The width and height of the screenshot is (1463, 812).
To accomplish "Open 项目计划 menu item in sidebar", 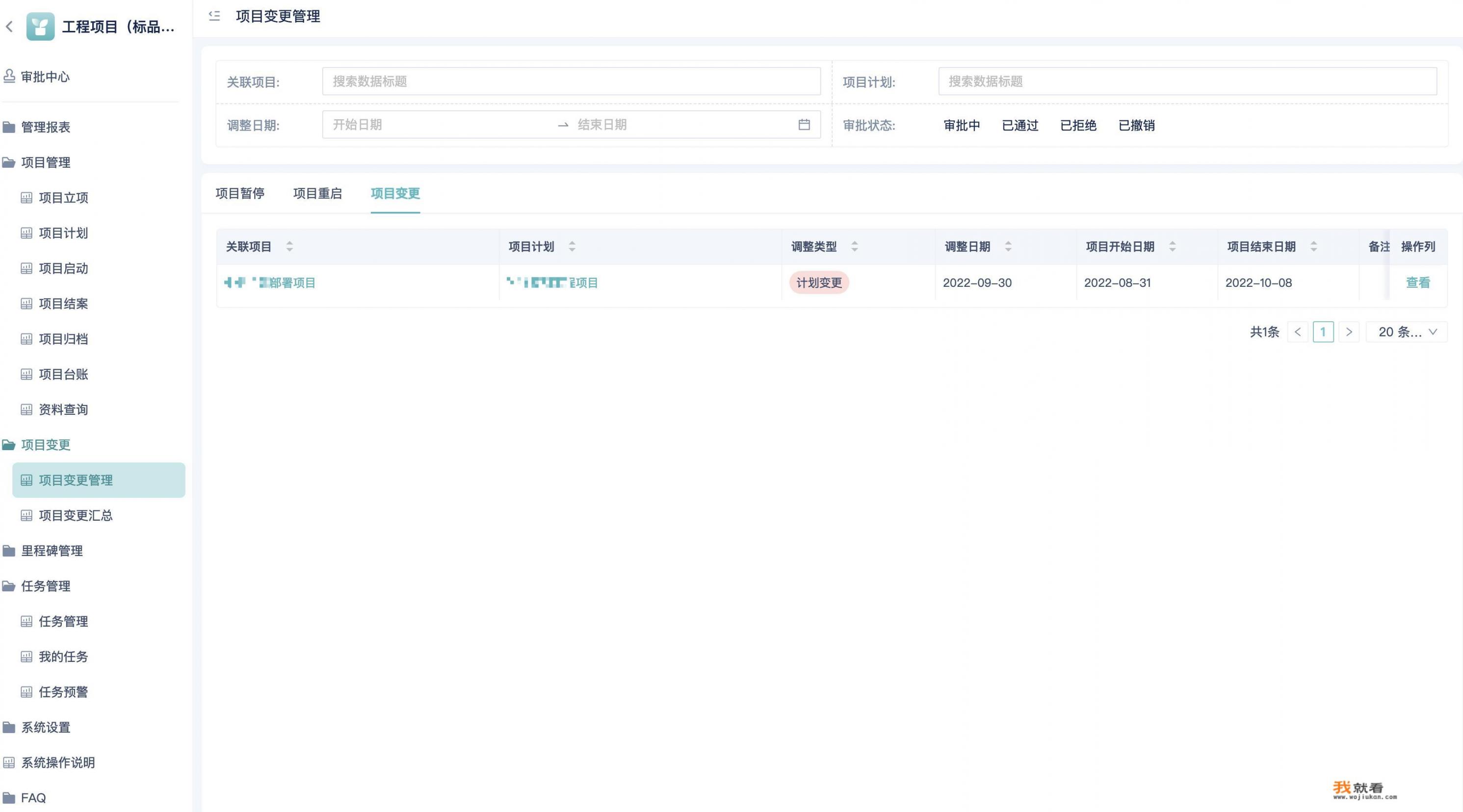I will 54,233.
